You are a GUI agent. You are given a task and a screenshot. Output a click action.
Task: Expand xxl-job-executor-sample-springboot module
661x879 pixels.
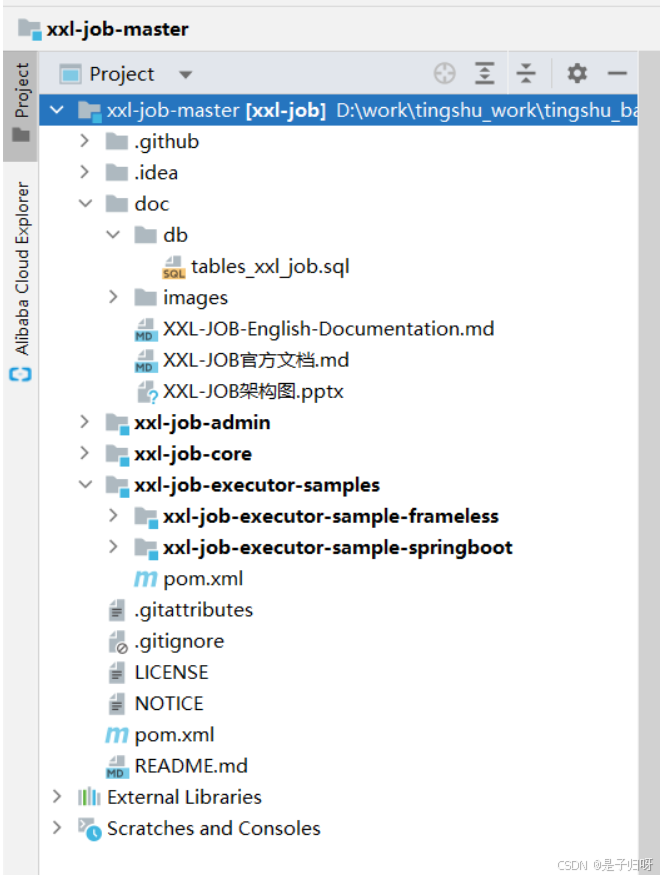(113, 547)
